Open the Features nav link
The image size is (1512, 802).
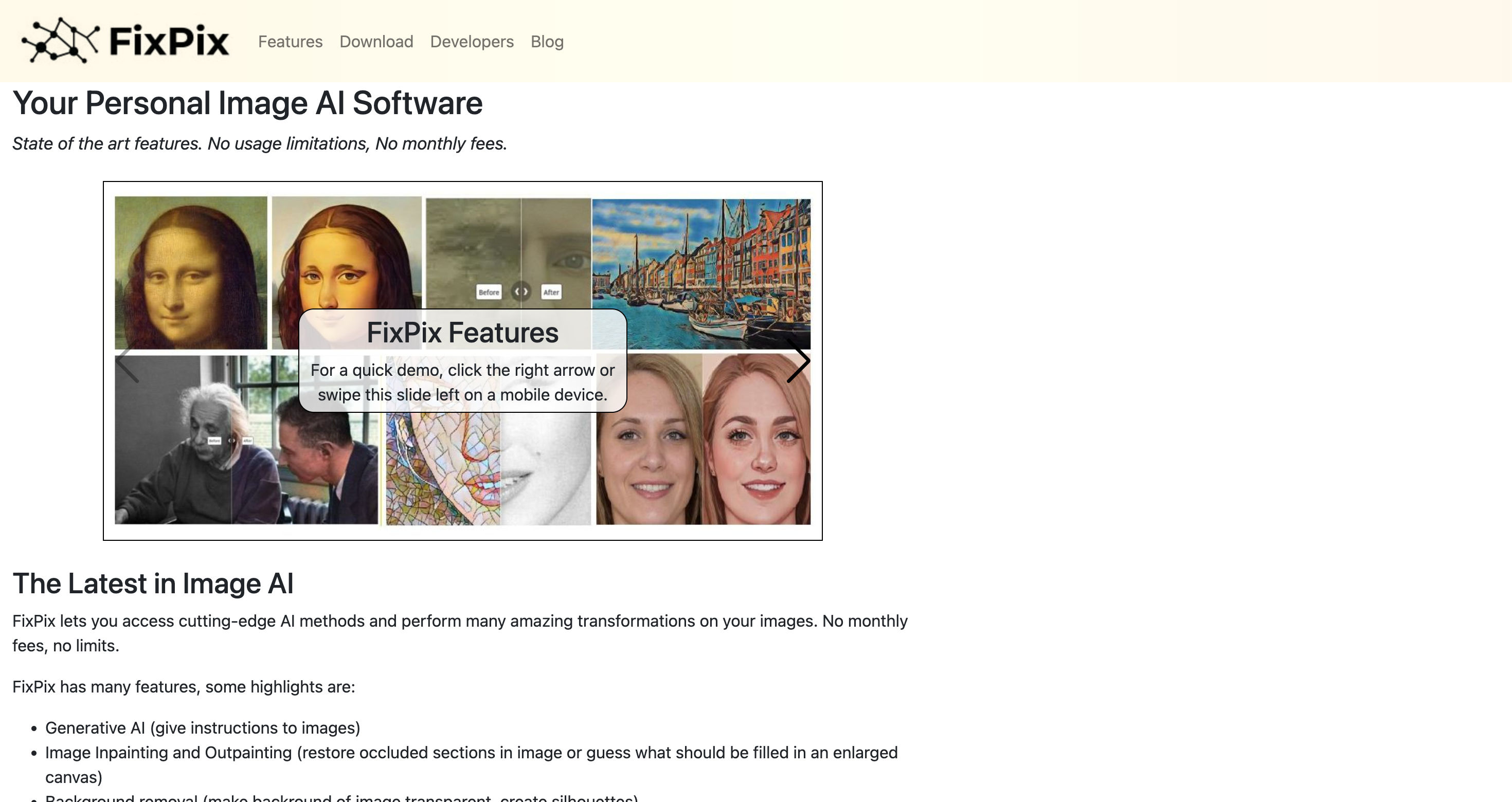coord(290,42)
